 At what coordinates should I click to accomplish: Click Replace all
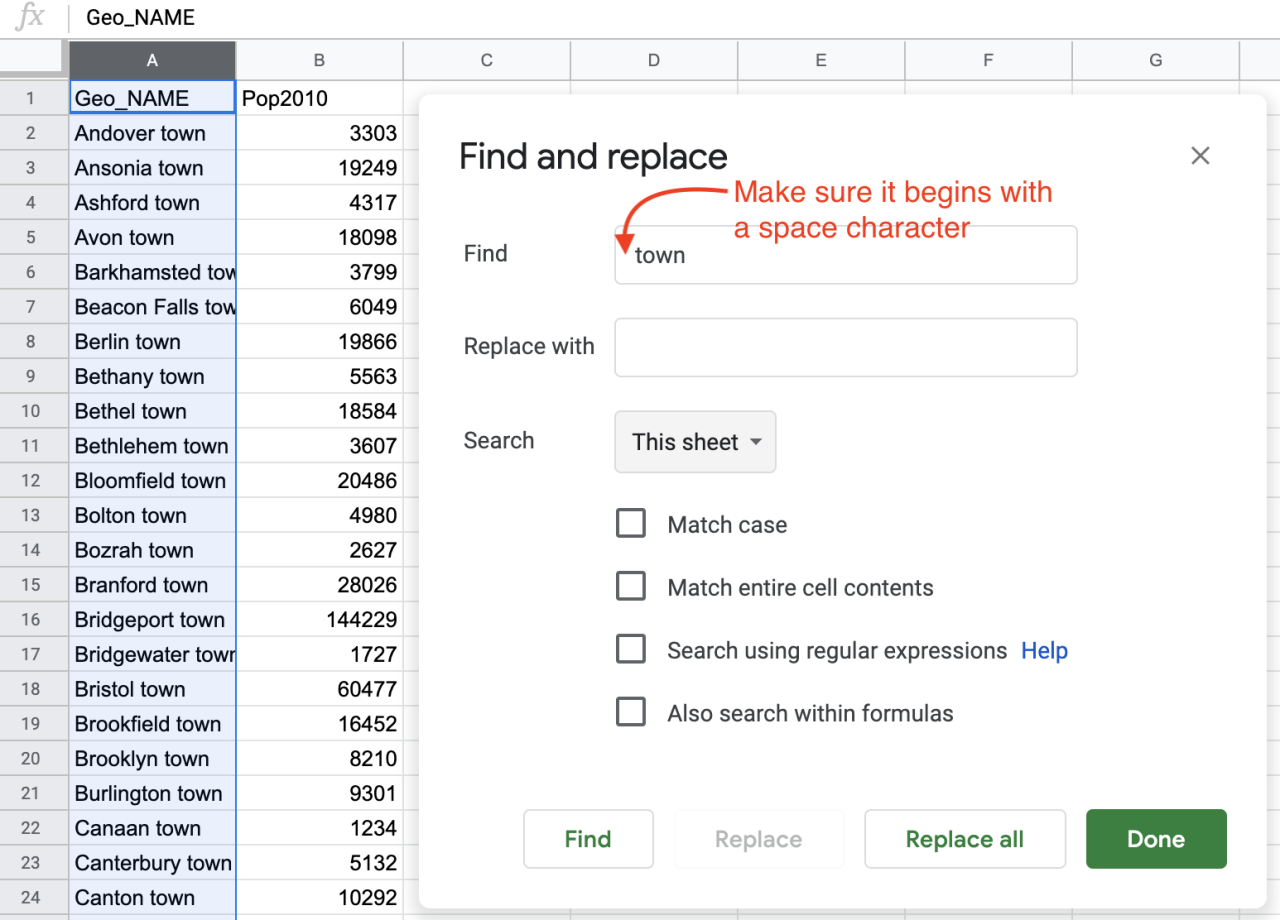coord(963,839)
